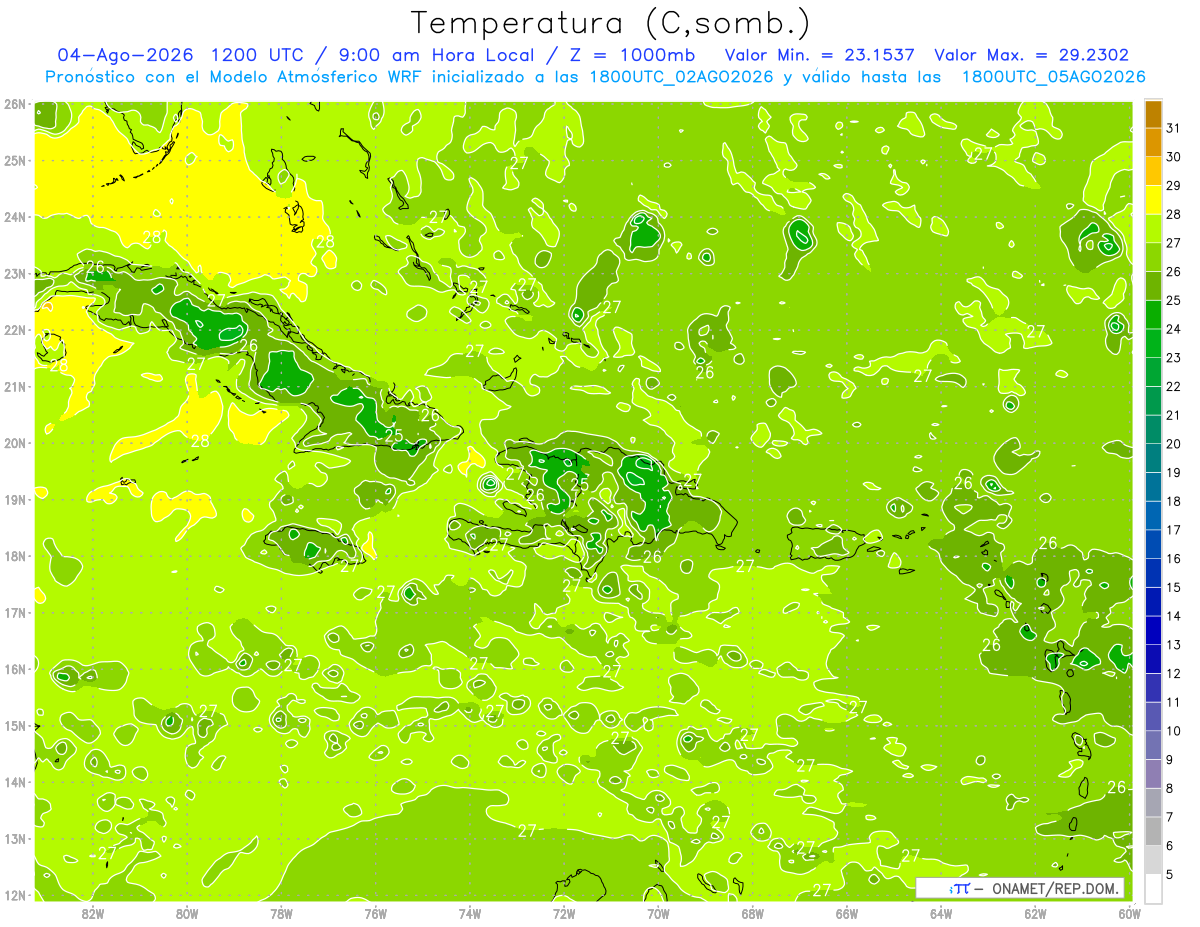This screenshot has width=1200, height=927.
Task: Click the colorbar legend value 30
Action: click(x=1173, y=157)
